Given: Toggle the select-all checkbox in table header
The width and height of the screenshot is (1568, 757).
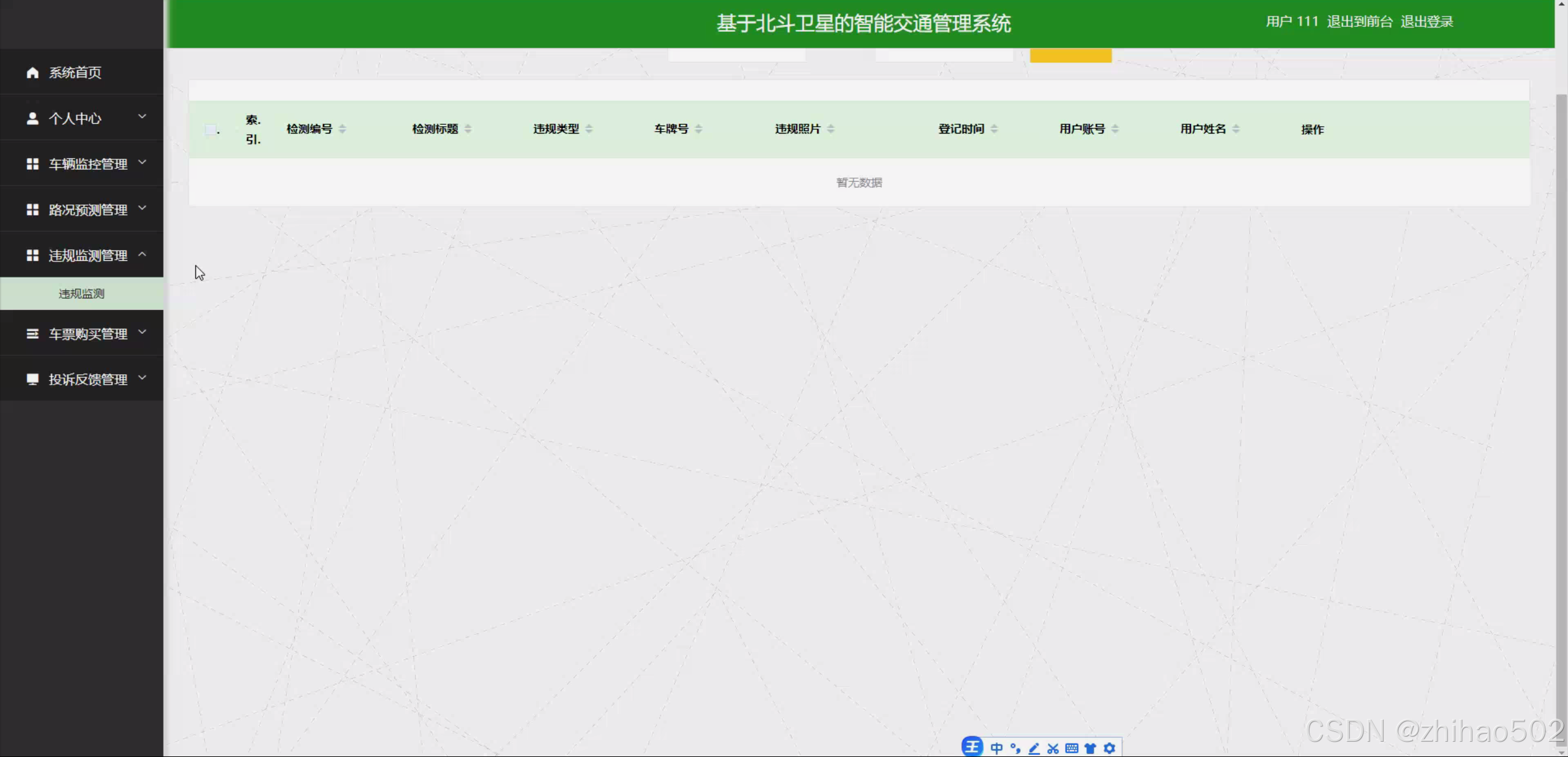Looking at the screenshot, I should (x=210, y=129).
